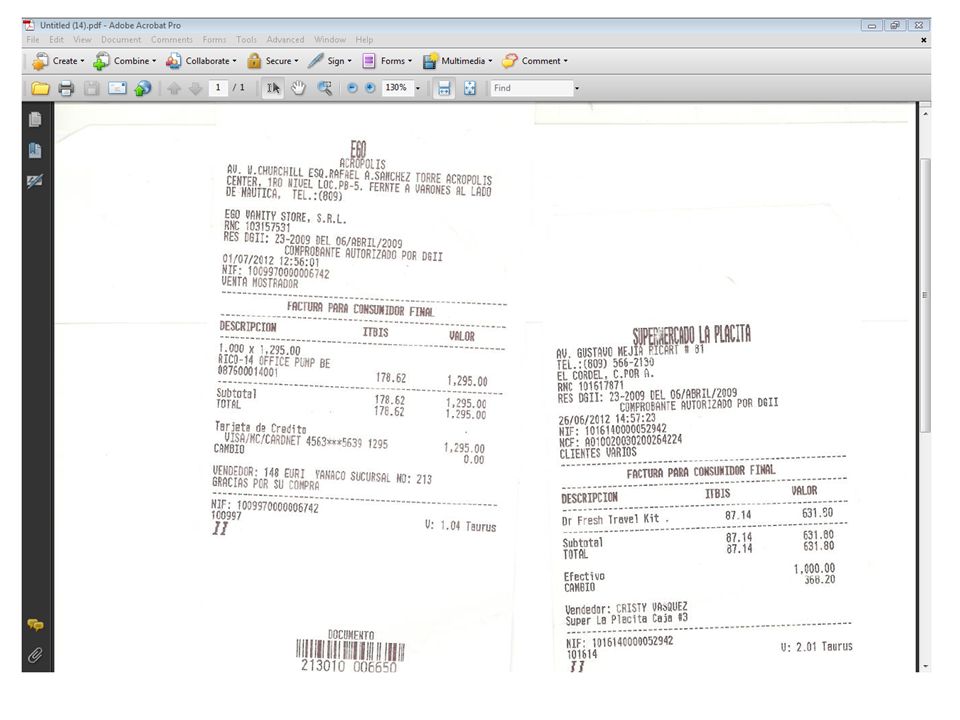Click the globe upload icon
The height and width of the screenshot is (720, 960).
click(x=143, y=89)
